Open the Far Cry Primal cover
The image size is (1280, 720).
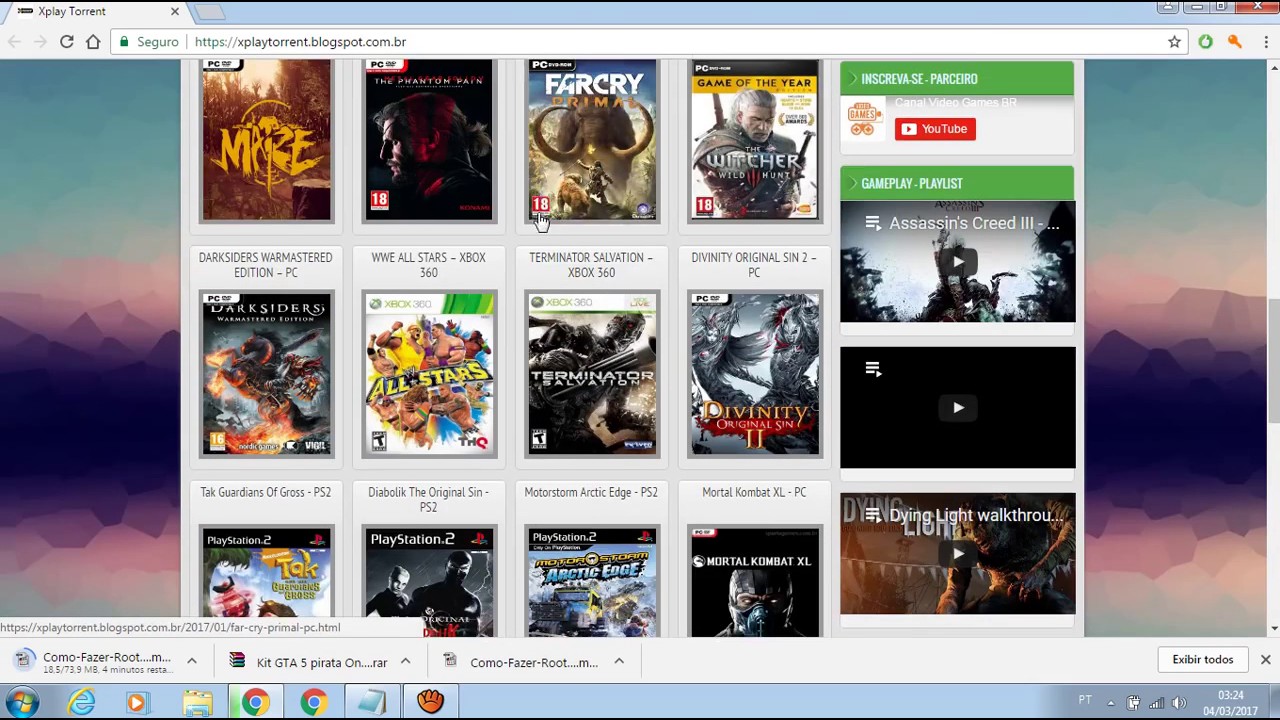[592, 140]
